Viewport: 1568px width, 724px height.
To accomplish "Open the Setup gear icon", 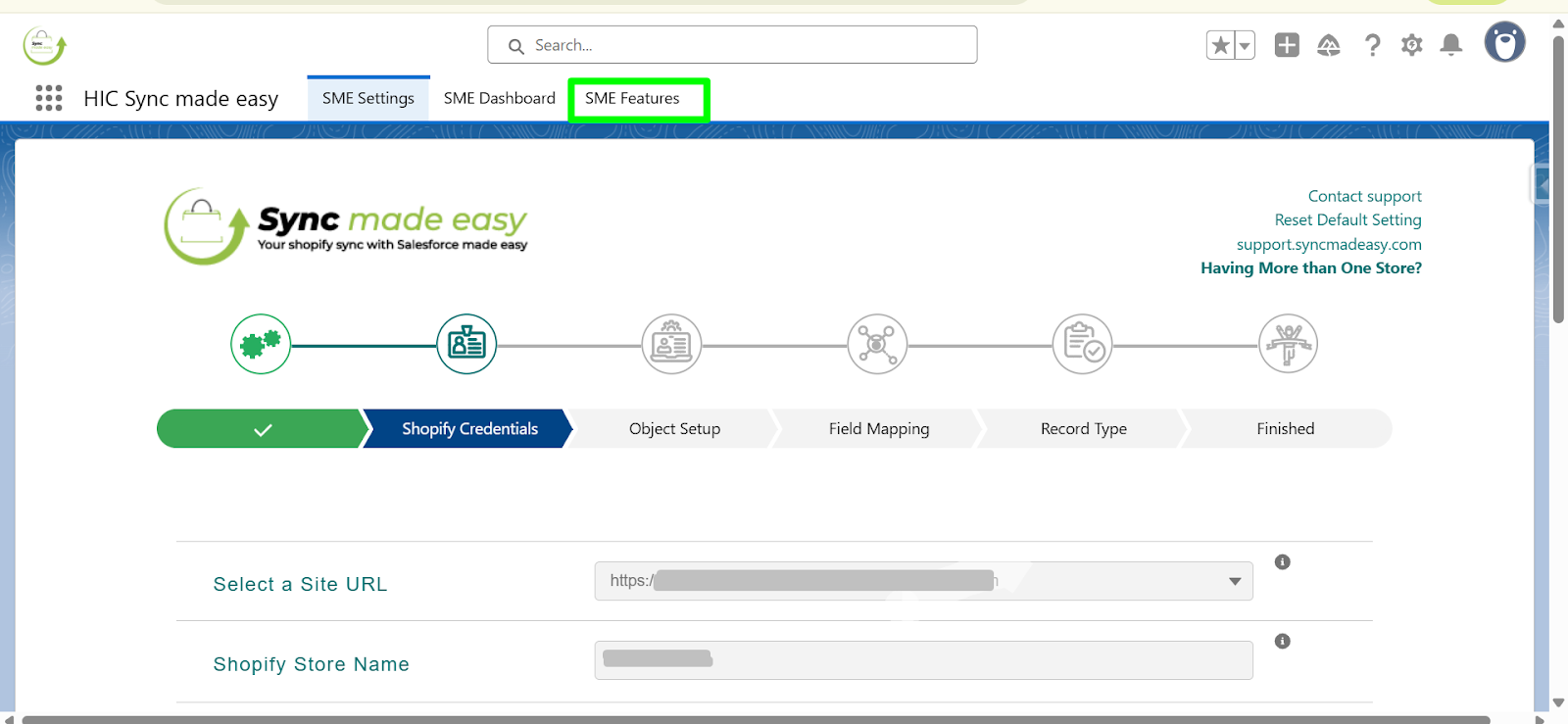I will click(1411, 45).
